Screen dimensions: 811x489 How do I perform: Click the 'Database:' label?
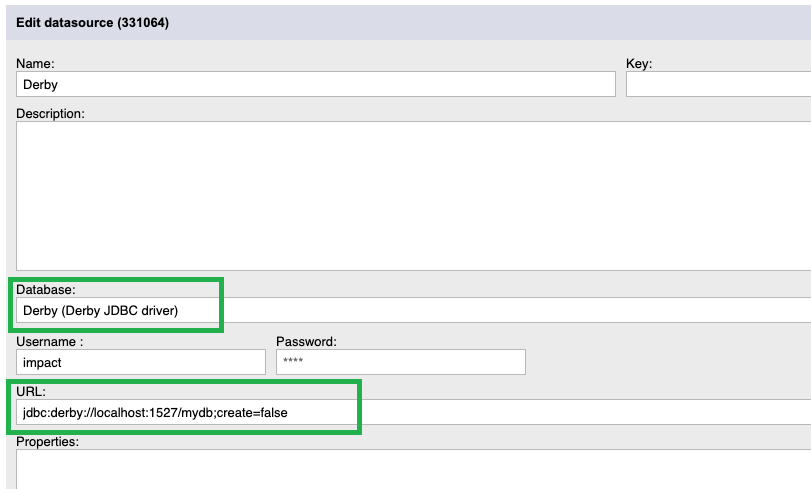(x=46, y=290)
